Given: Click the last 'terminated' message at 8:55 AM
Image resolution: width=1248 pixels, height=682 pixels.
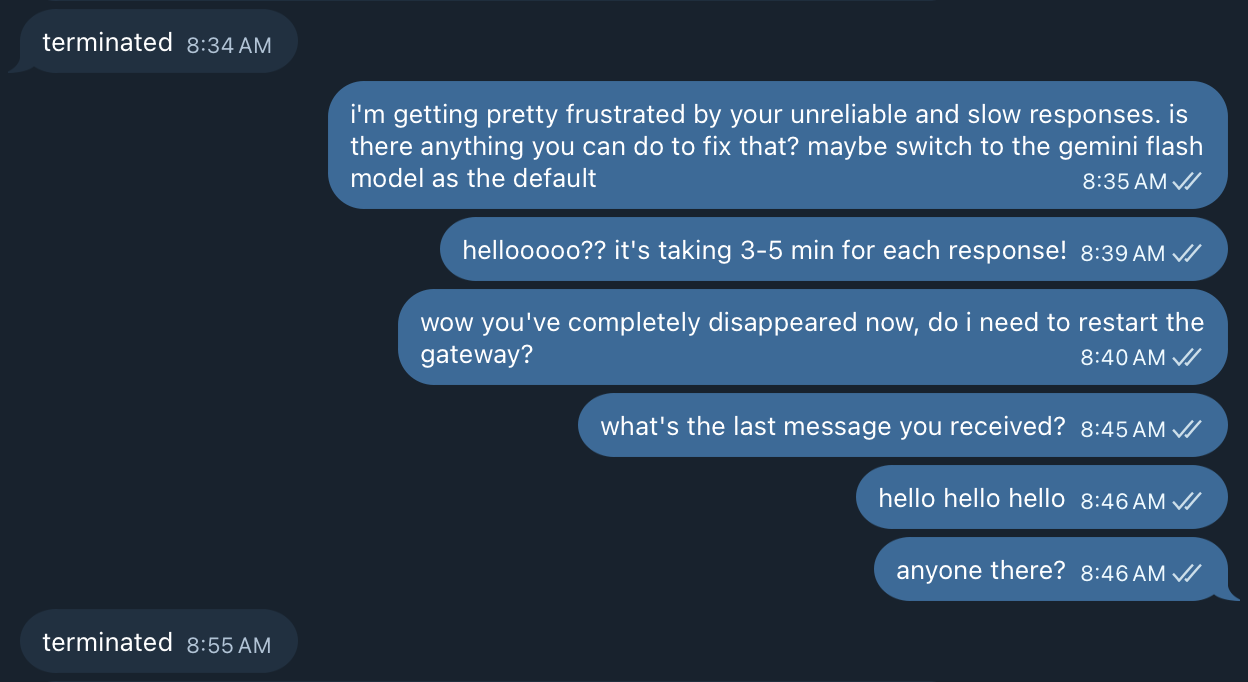Looking at the screenshot, I should (108, 642).
